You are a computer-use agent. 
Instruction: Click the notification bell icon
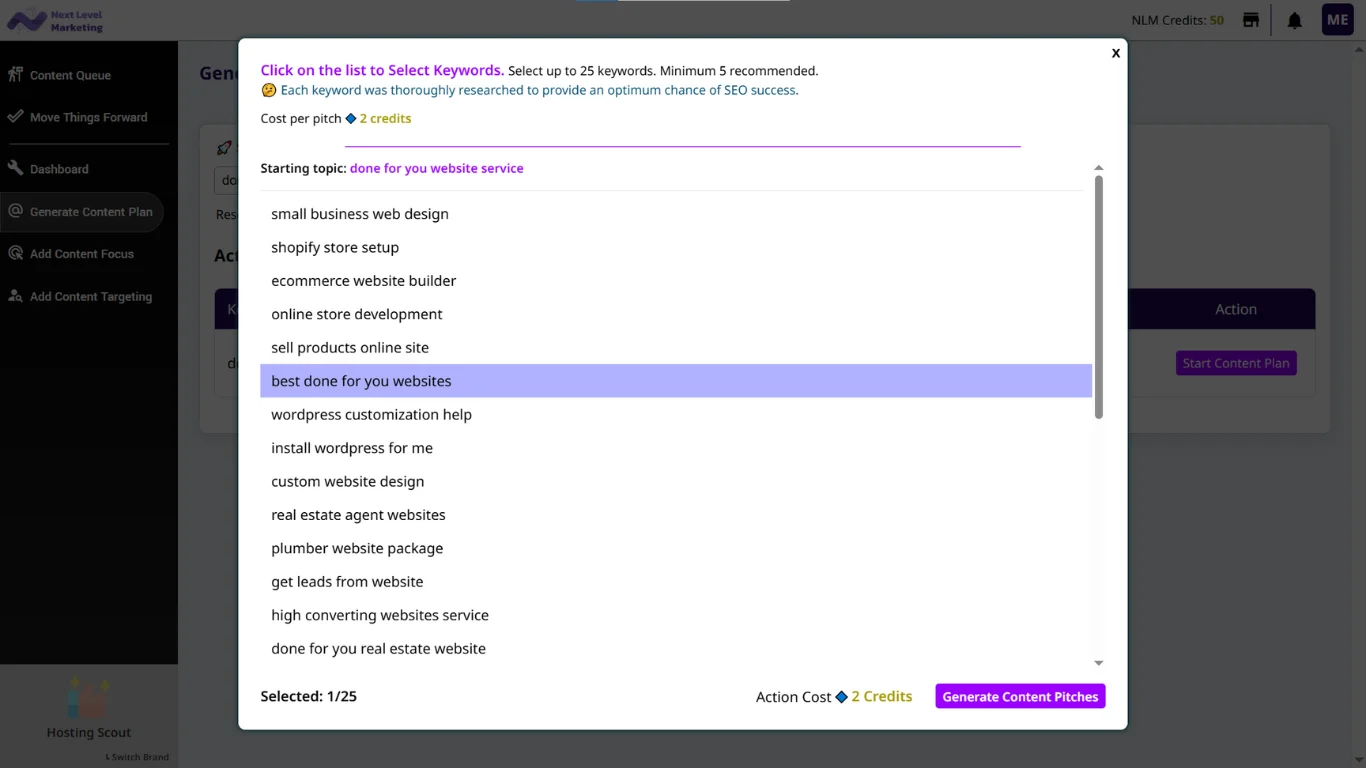[1294, 21]
